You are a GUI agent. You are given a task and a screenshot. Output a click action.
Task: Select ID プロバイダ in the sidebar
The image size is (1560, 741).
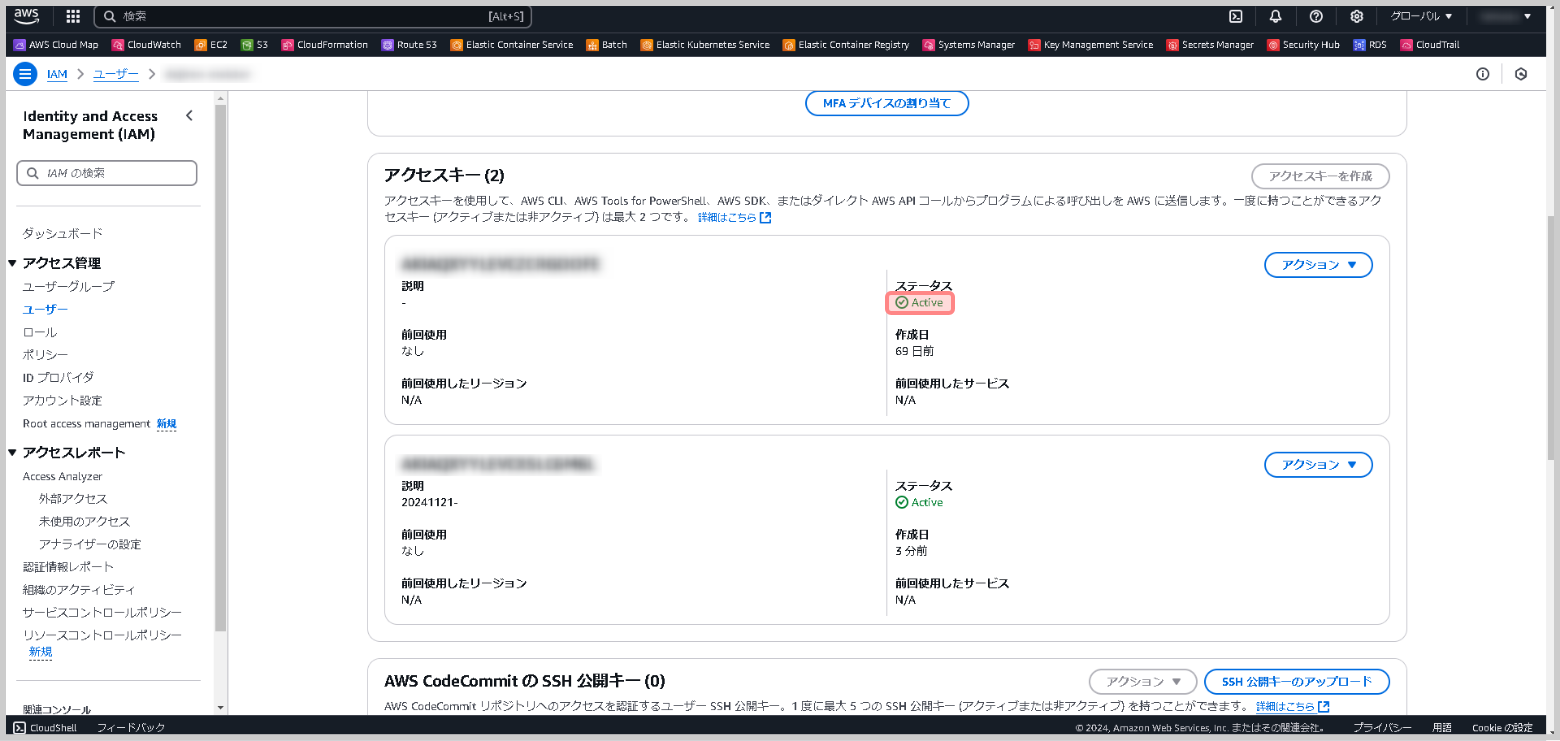point(58,377)
